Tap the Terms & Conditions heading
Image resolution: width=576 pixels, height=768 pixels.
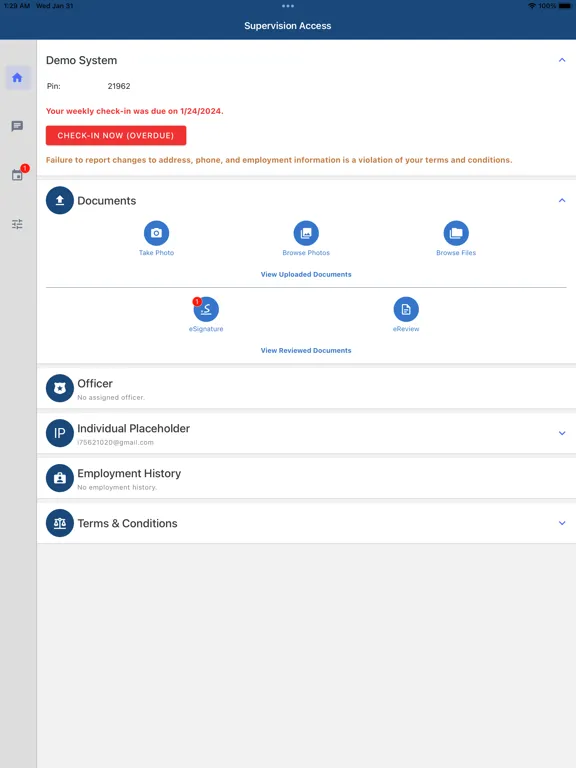coord(127,523)
